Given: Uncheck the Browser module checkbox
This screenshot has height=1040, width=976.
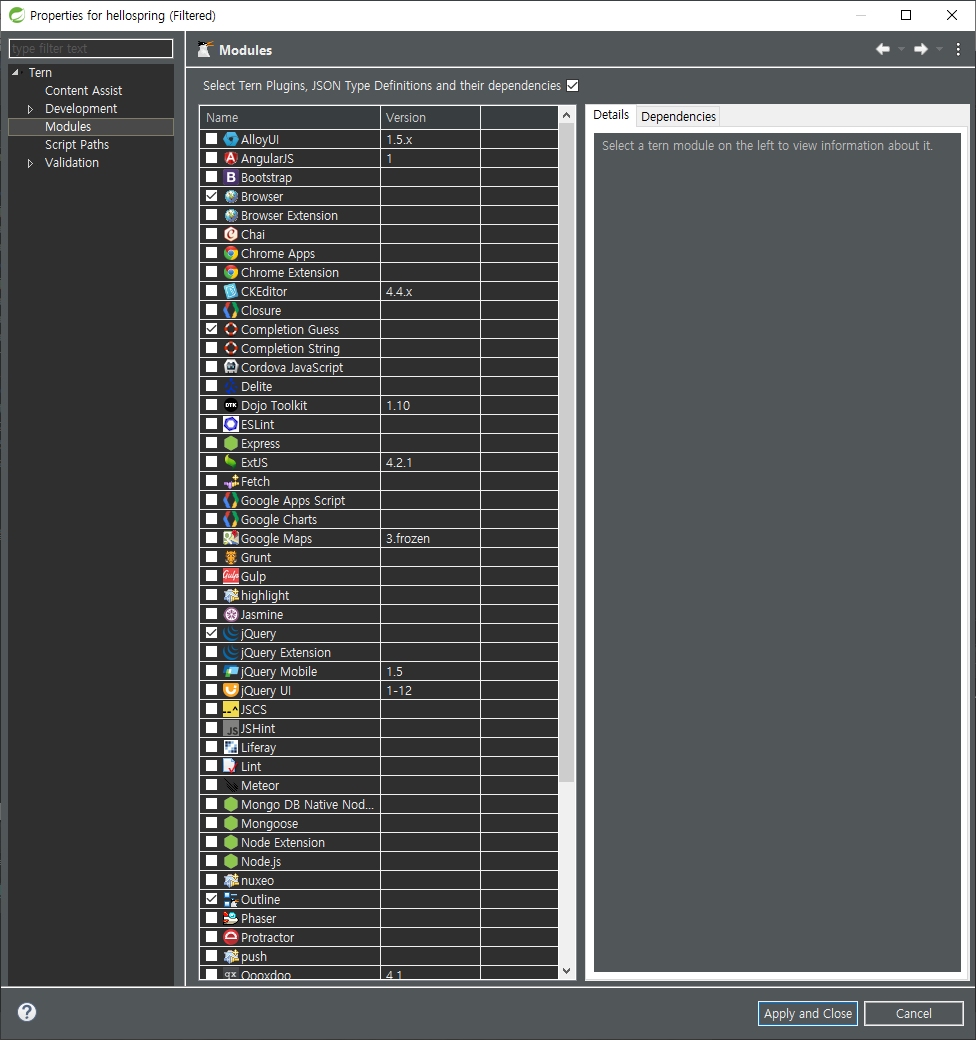Looking at the screenshot, I should coord(212,196).
